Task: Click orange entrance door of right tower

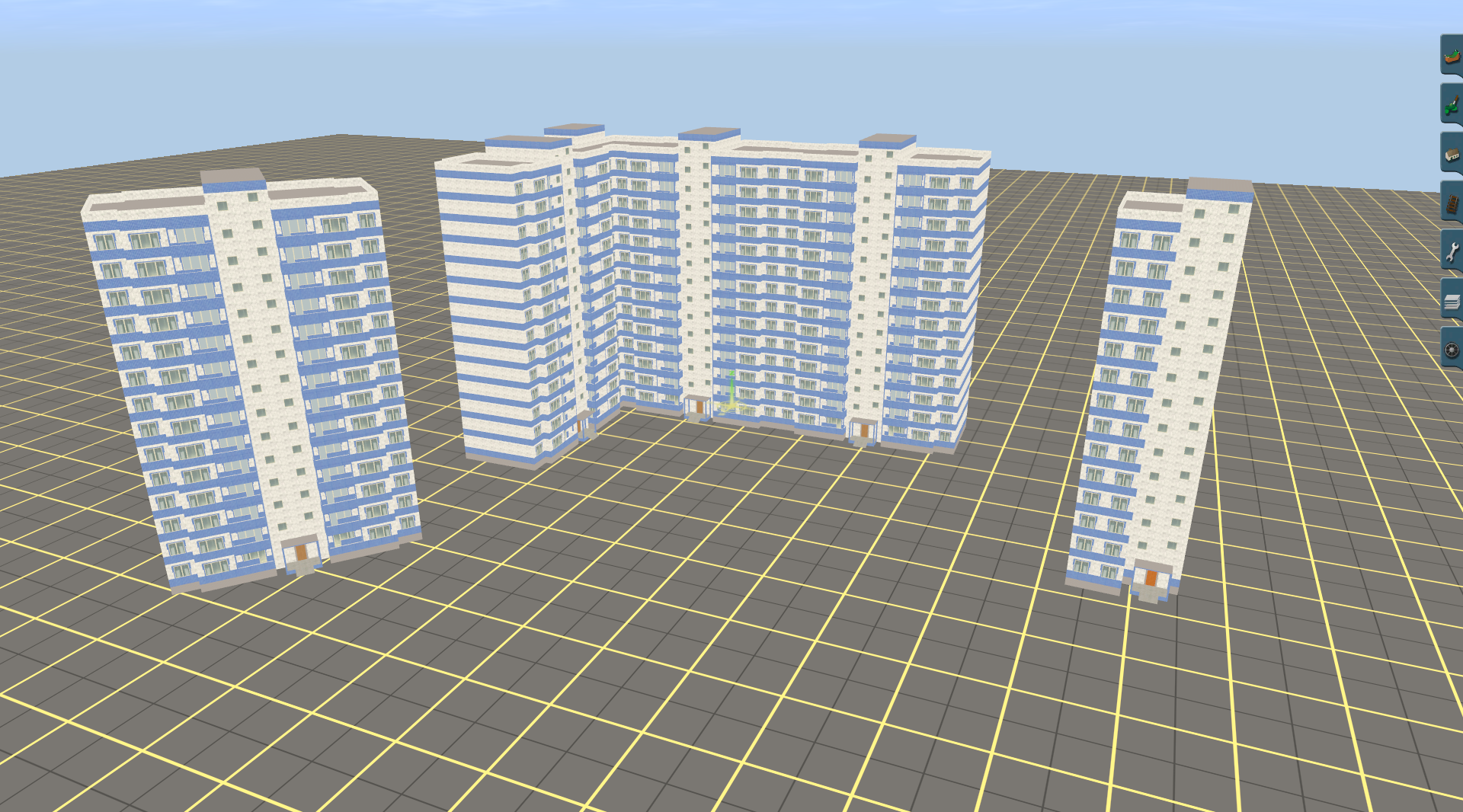Action: (x=1151, y=577)
